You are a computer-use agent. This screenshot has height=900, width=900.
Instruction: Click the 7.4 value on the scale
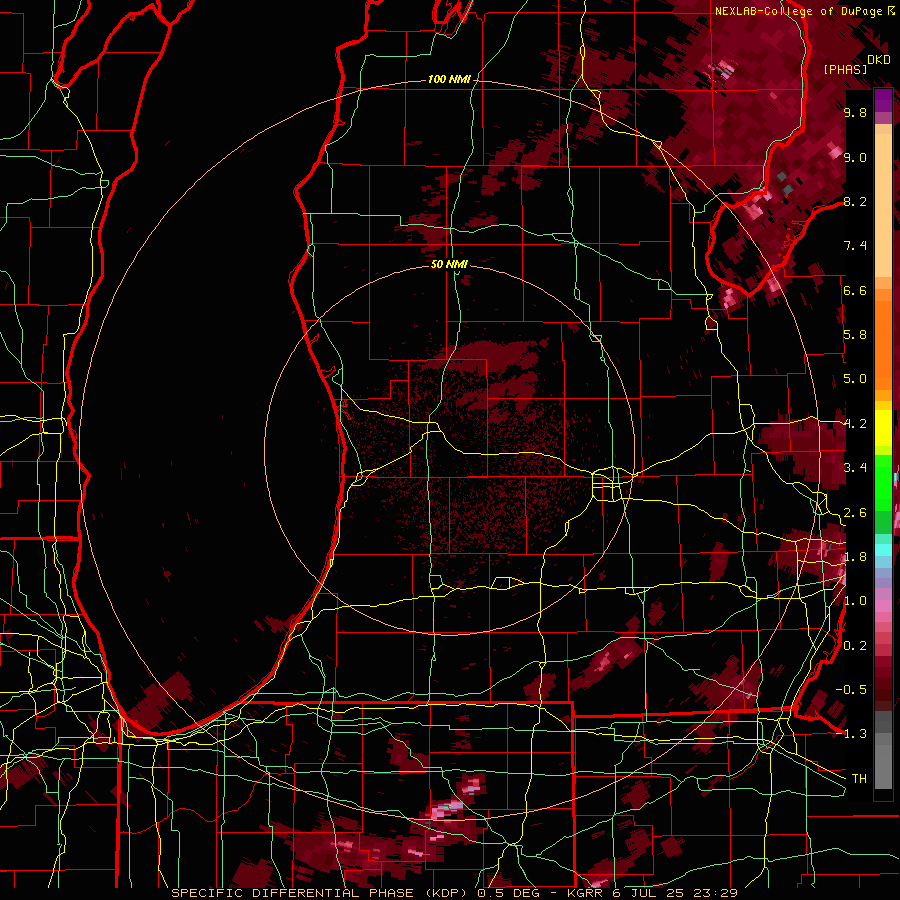[855, 246]
